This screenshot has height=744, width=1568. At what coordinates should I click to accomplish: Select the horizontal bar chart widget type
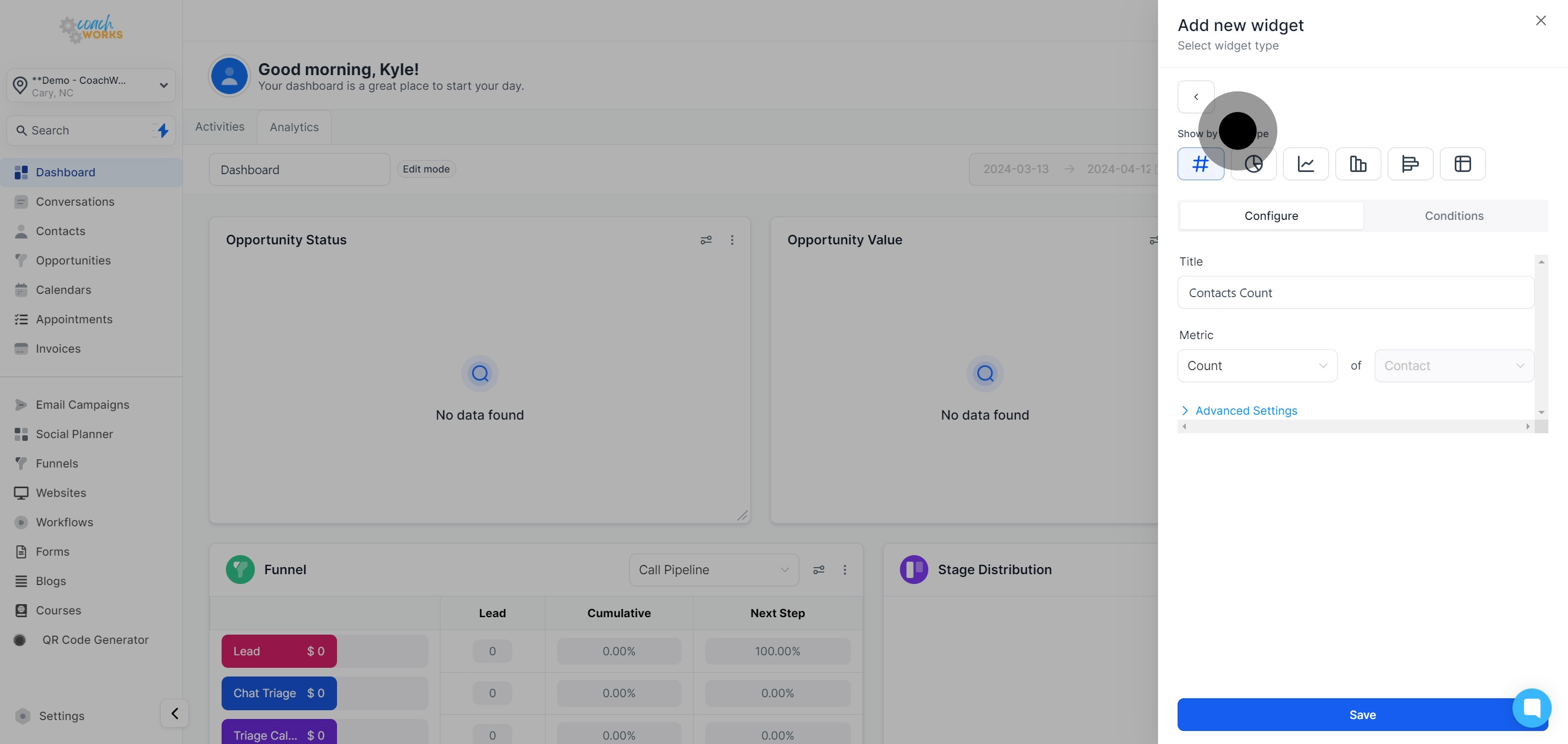tap(1410, 164)
